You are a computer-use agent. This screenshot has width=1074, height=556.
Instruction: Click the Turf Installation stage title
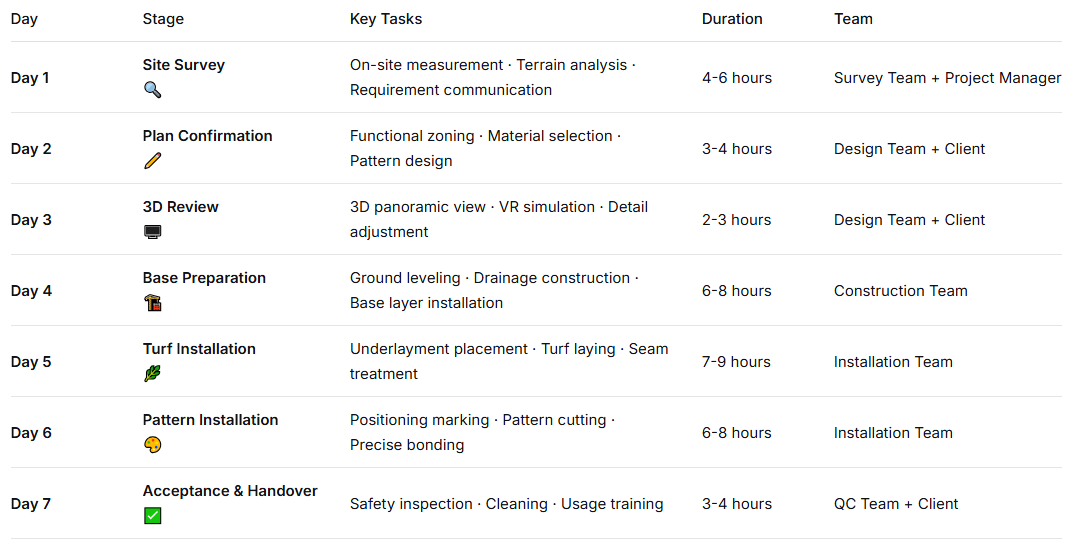(199, 349)
